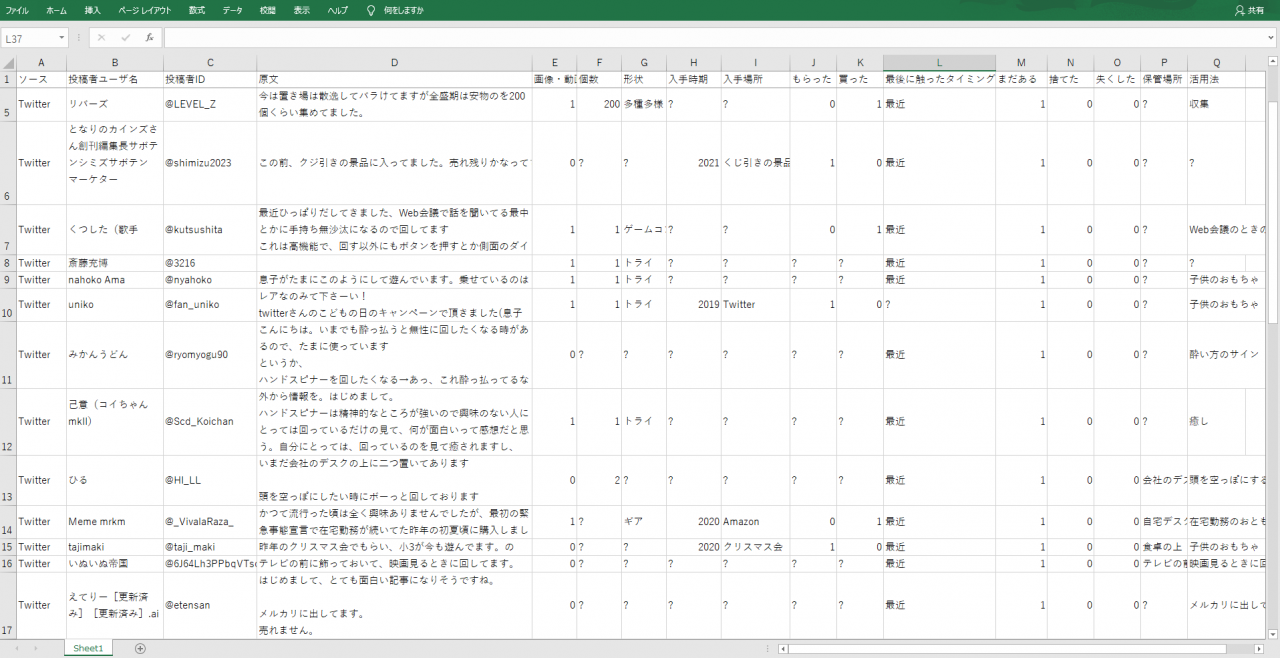This screenshot has width=1280, height=658.
Task: Select column D header
Action: click(x=394, y=62)
